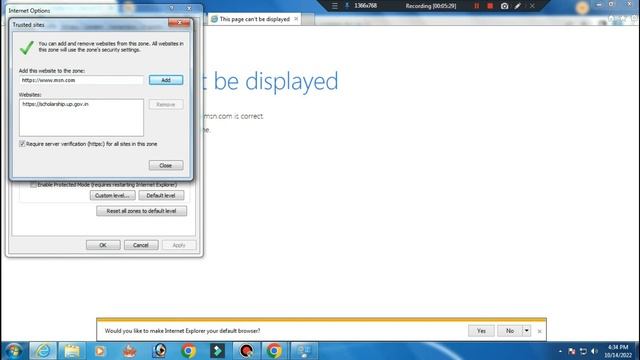The height and width of the screenshot is (360, 640).
Task: Toggle Enable Protected Mode checkbox
Action: click(33, 184)
